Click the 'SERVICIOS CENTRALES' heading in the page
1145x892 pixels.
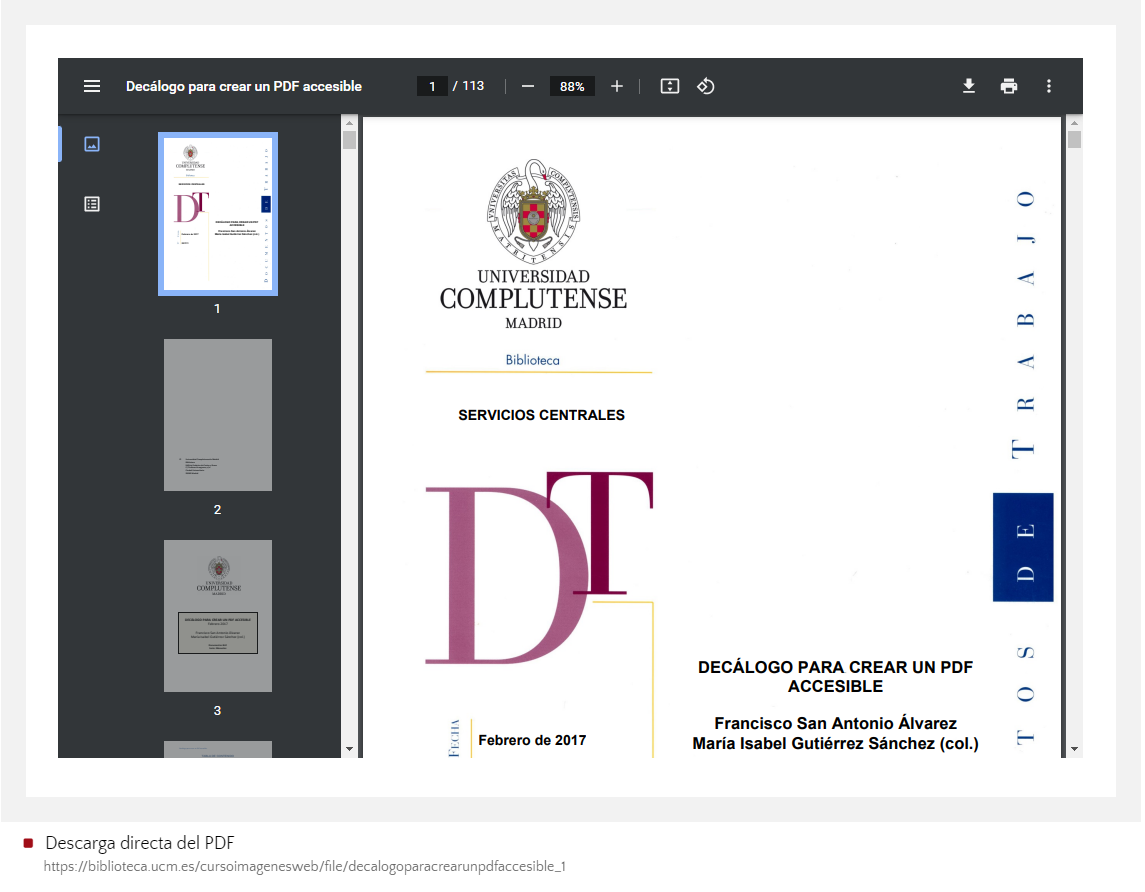point(541,415)
